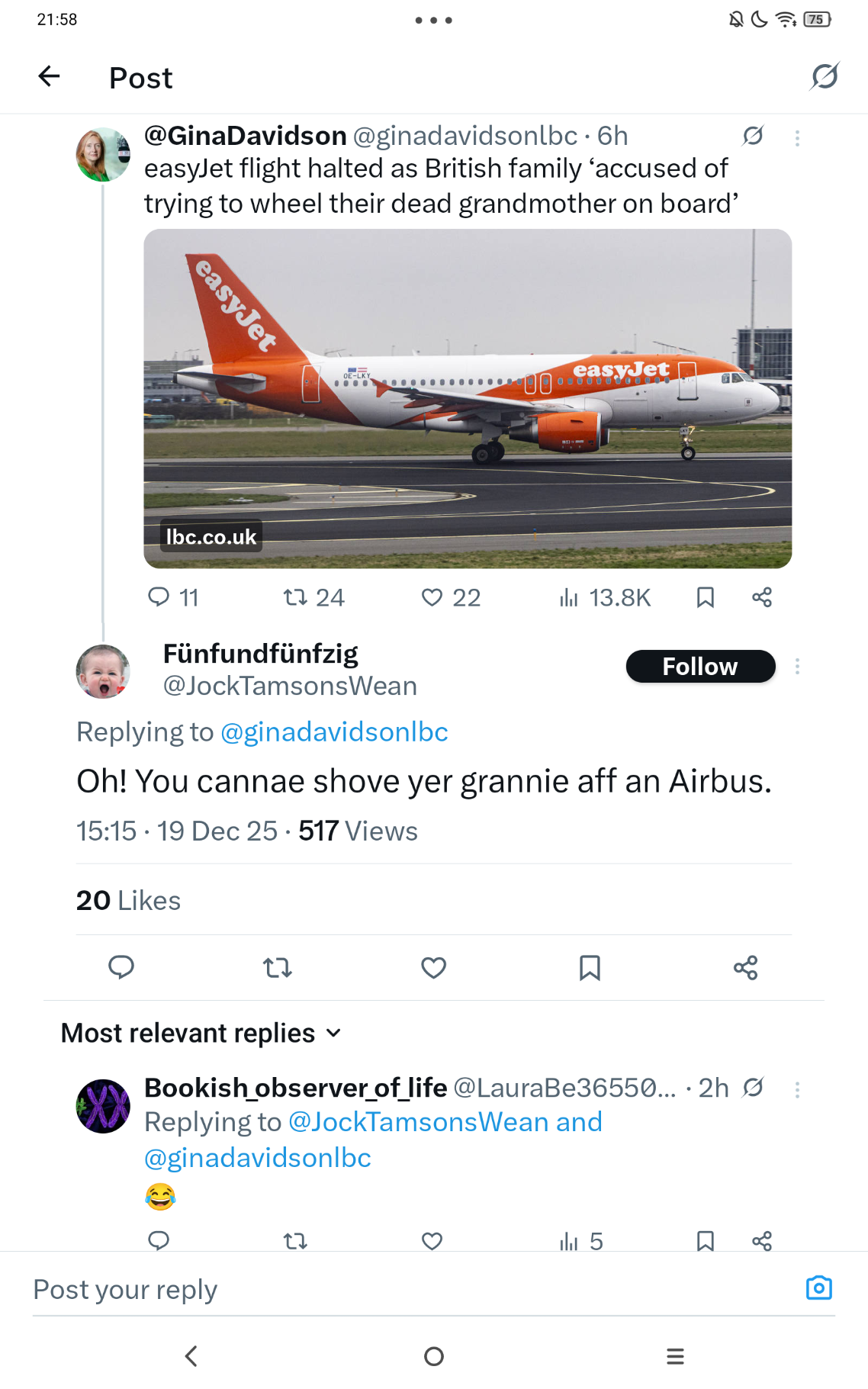Image resolution: width=868 pixels, height=1389 pixels.
Task: Reply to Fünfundfünfzig's post via comment icon
Action: [x=121, y=967]
